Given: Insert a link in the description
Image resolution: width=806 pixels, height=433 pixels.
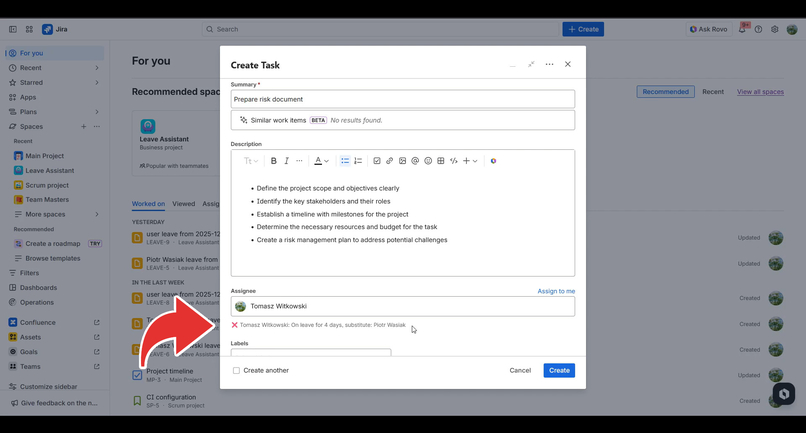Looking at the screenshot, I should point(390,161).
